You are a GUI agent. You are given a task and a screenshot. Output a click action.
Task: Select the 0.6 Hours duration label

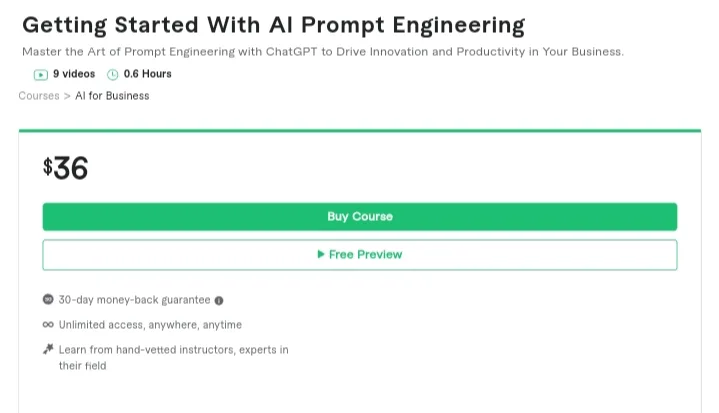(147, 74)
